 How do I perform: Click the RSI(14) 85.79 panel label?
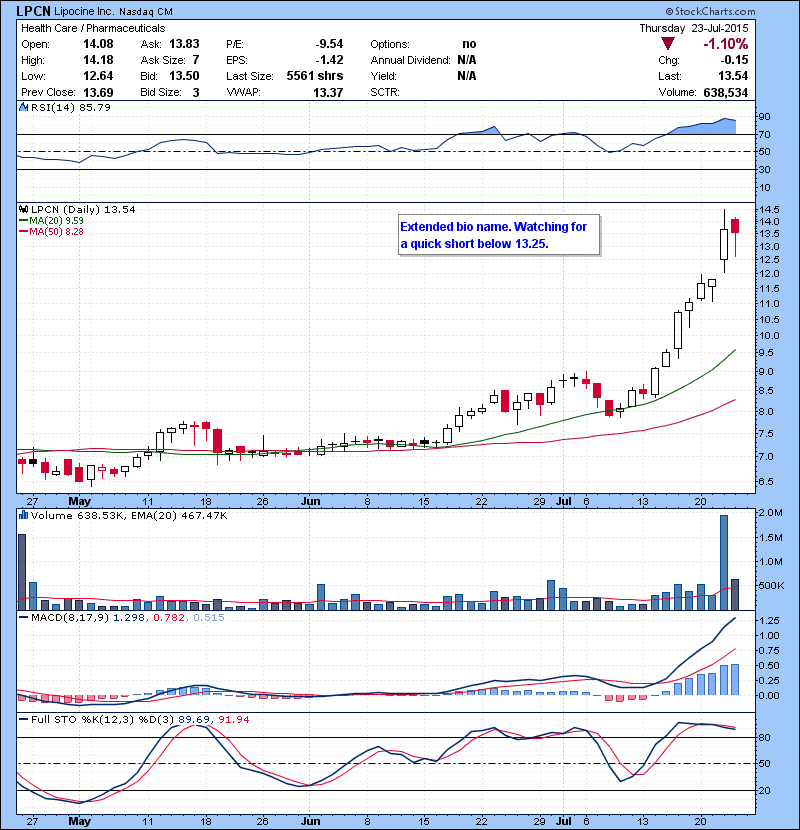pos(71,107)
